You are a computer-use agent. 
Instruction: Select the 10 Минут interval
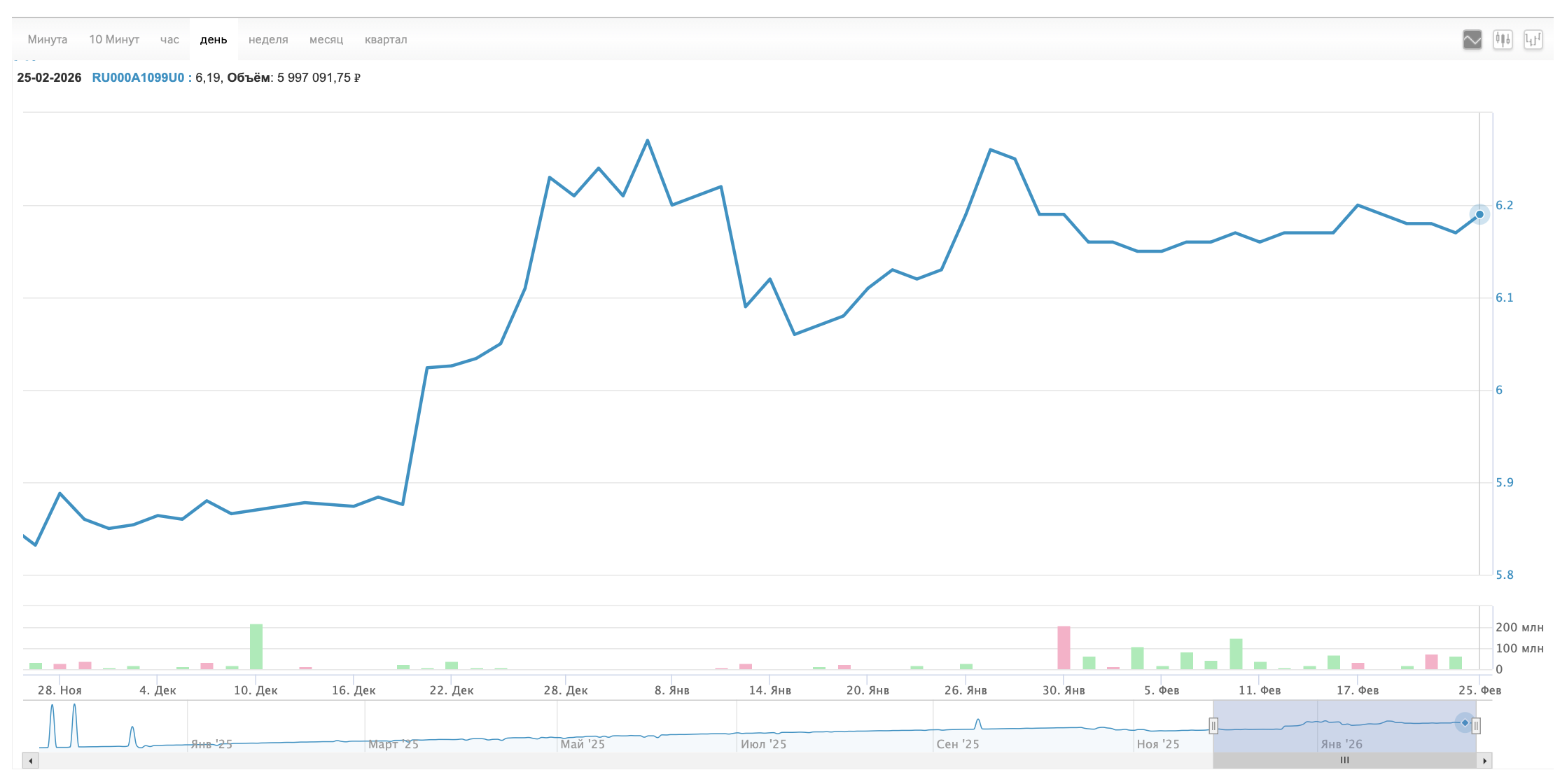coord(114,40)
